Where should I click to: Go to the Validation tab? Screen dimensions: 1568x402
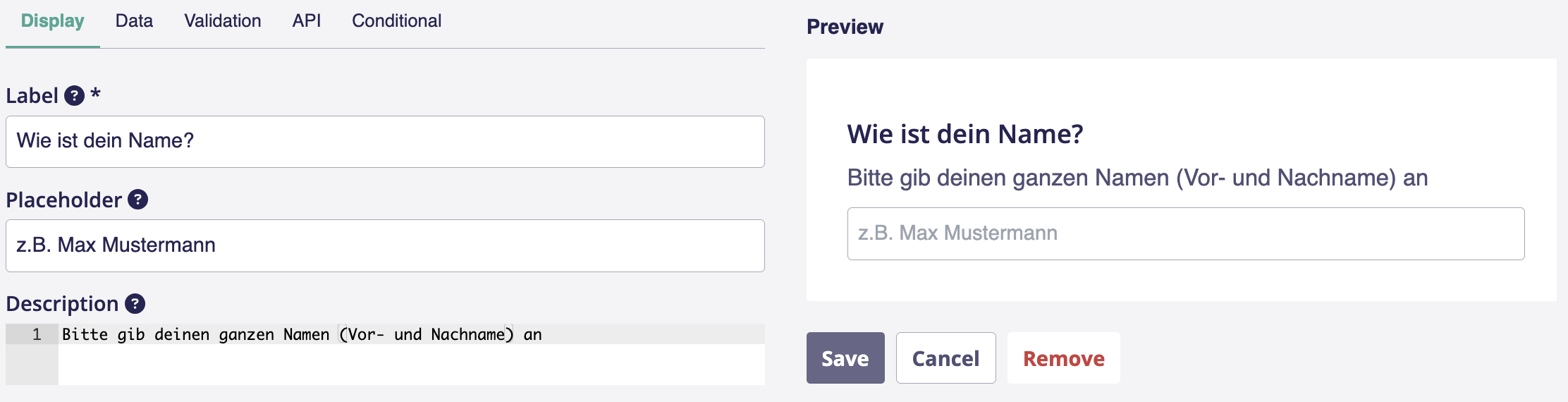pyautogui.click(x=223, y=21)
